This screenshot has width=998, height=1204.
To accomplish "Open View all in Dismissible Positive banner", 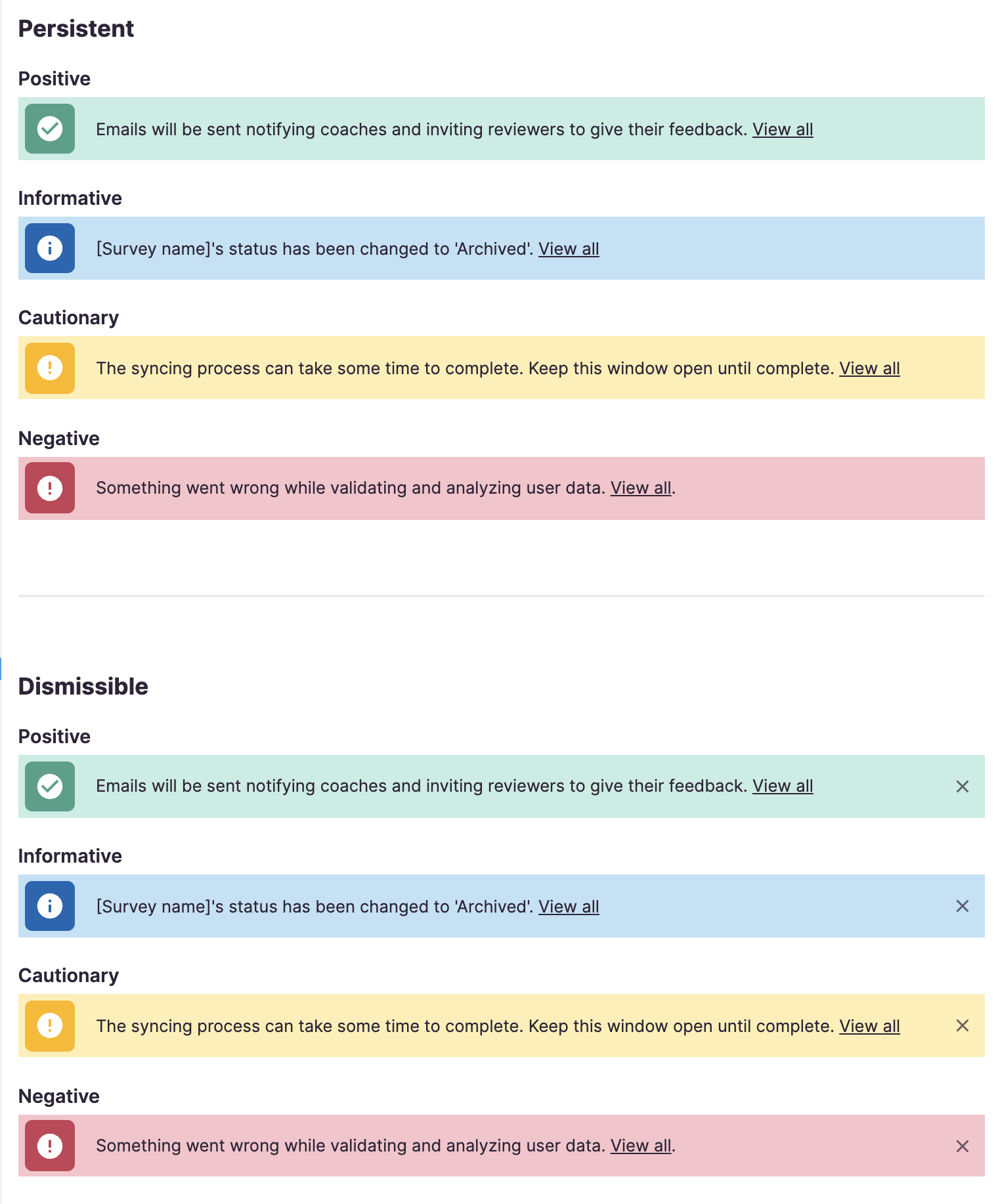I will click(783, 786).
